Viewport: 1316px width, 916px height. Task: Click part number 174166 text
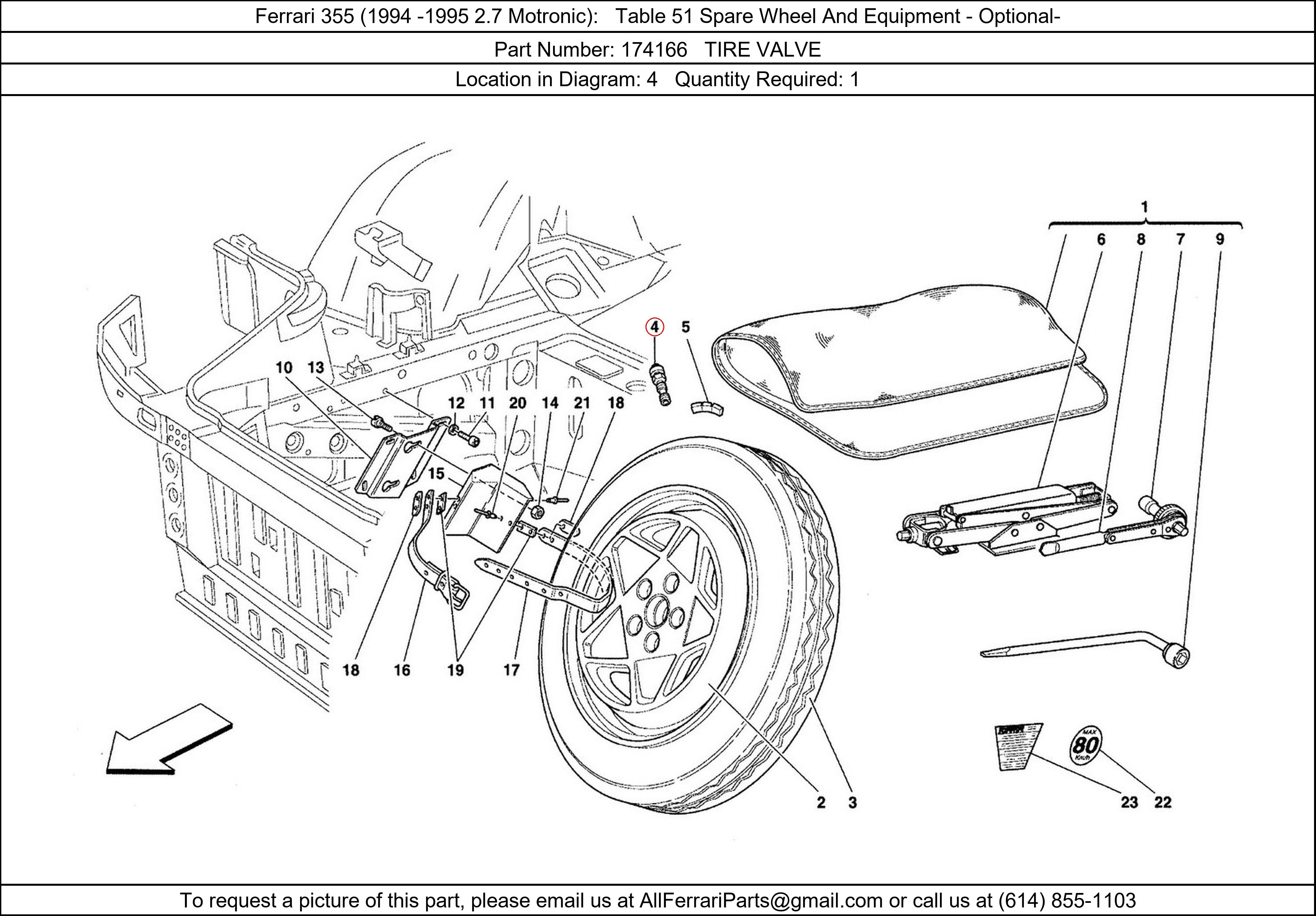654,50
